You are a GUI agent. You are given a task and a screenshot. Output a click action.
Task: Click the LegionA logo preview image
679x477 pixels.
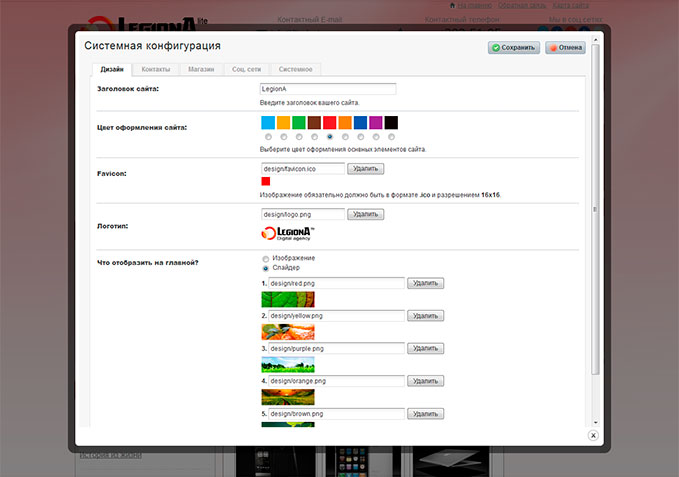[288, 234]
